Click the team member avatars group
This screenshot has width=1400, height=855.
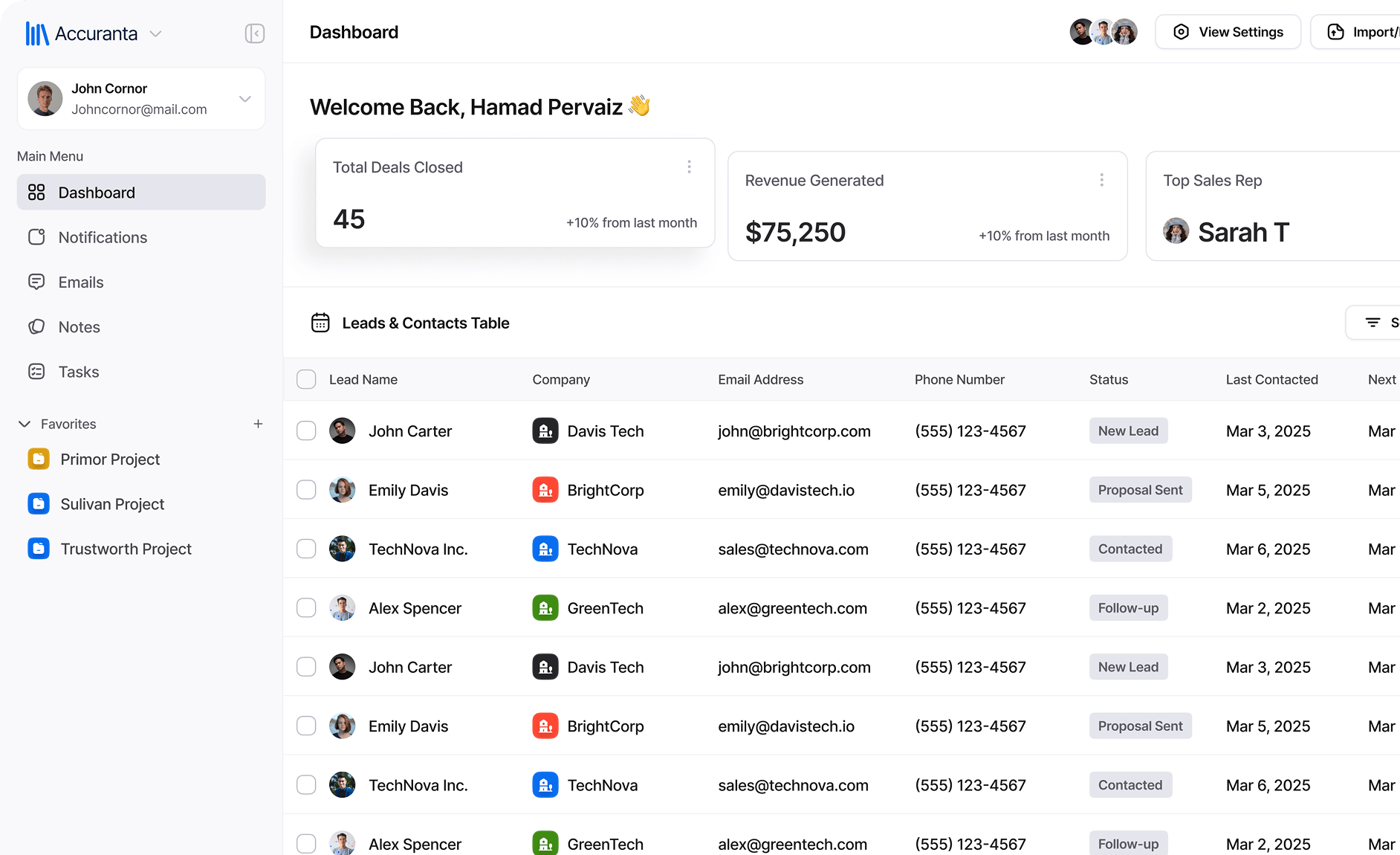tap(1103, 32)
